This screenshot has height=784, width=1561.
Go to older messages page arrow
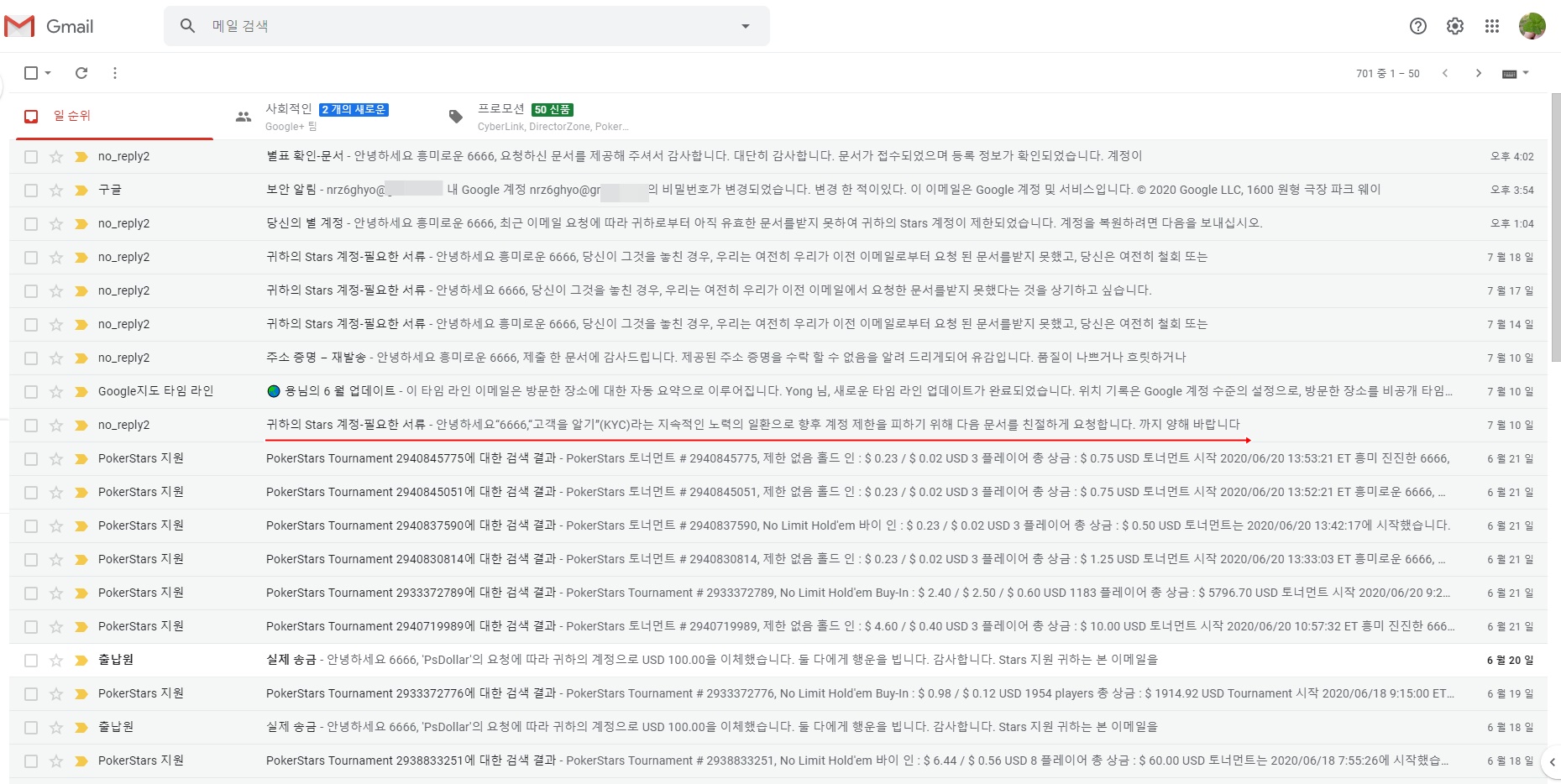[x=1479, y=73]
